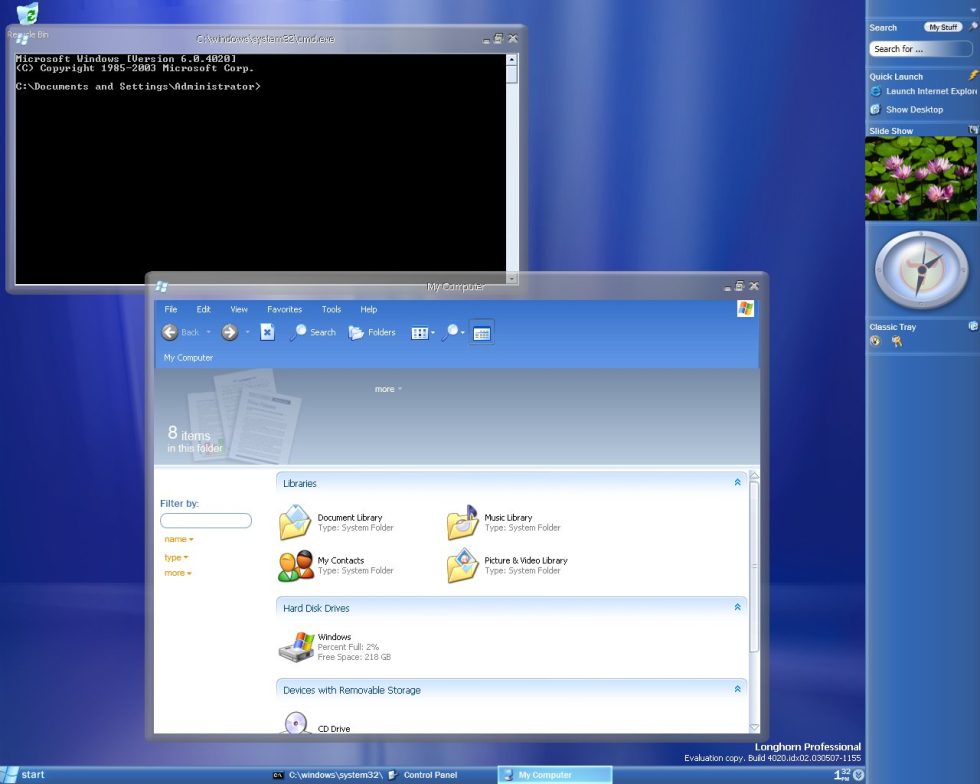
Task: Click the second magnifier toolbar icon
Action: point(450,332)
